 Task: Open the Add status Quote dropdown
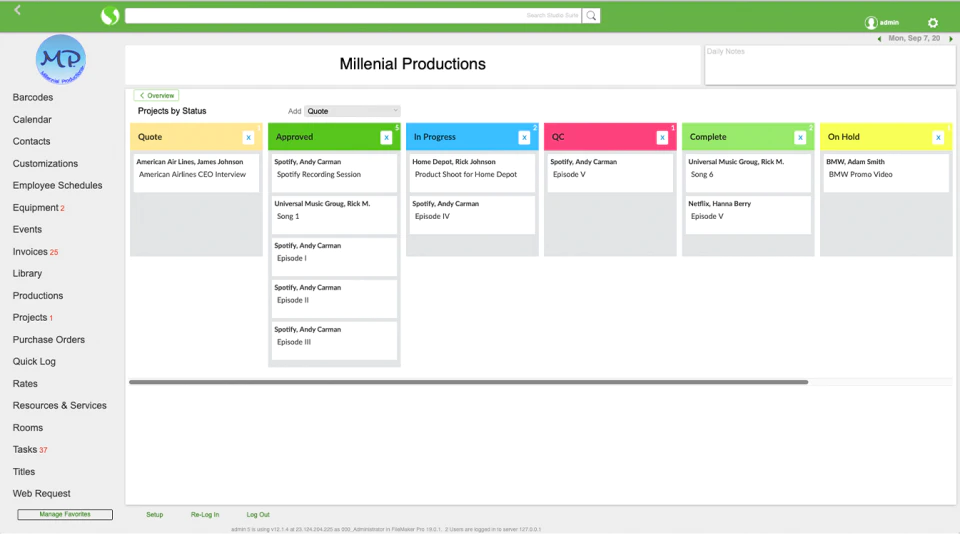352,111
